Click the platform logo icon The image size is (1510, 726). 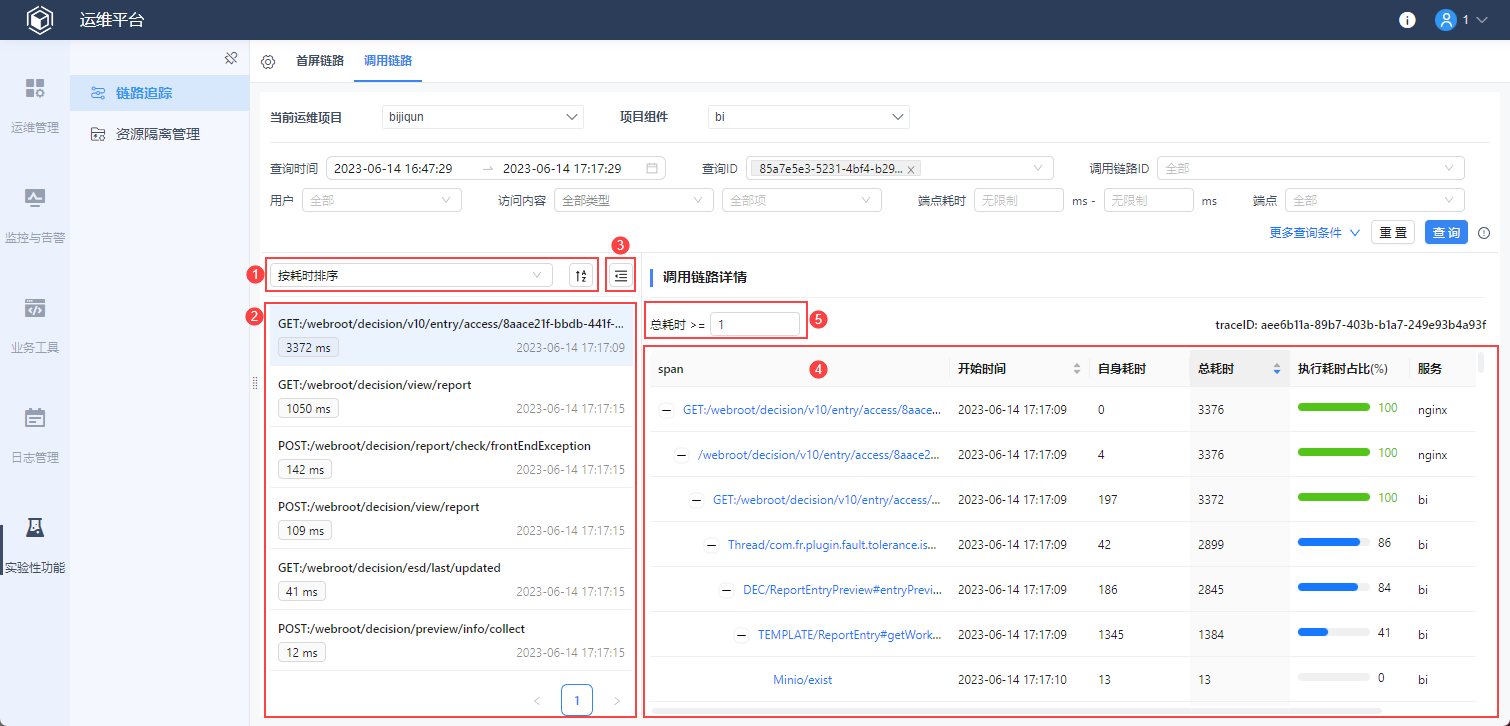tap(39, 20)
